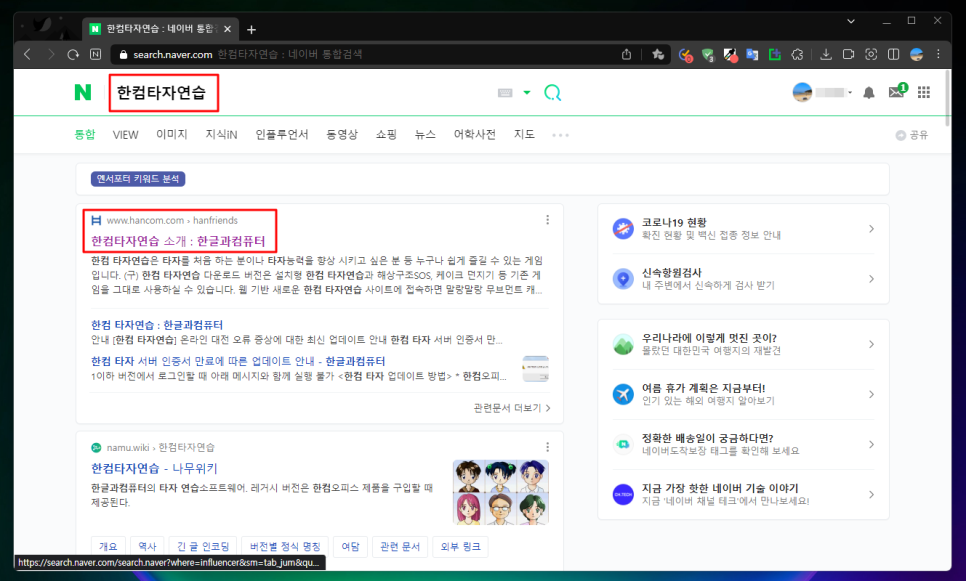
Task: Click the green Naver N logo
Action: tap(83, 92)
